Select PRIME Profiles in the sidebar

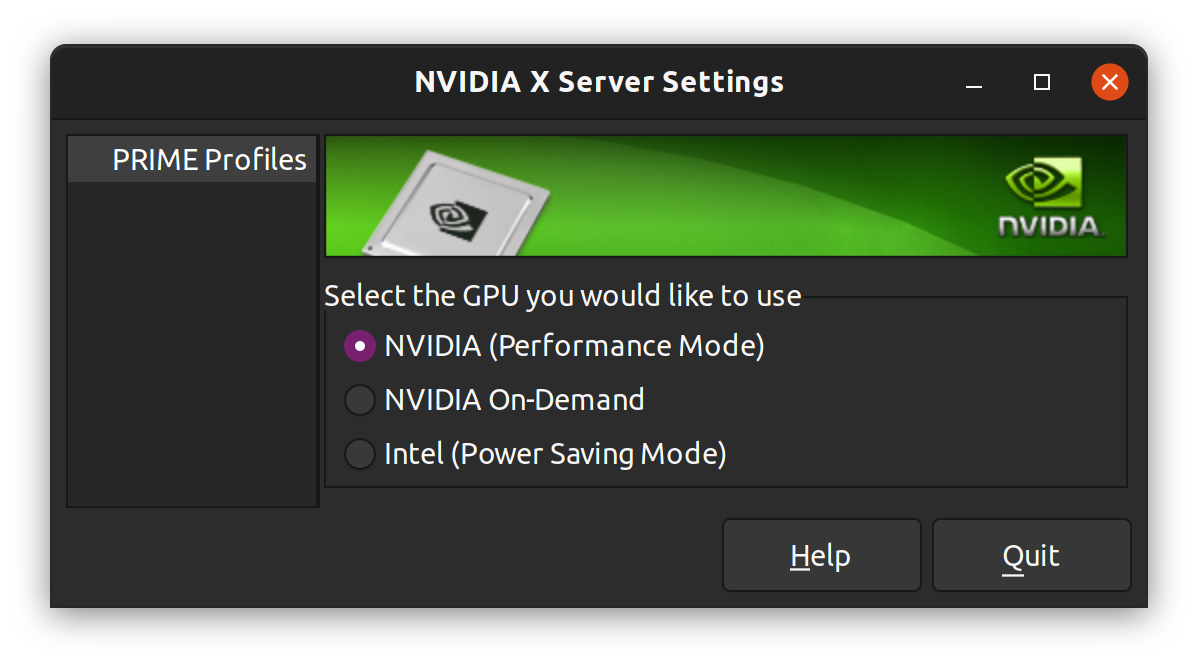click(208, 160)
